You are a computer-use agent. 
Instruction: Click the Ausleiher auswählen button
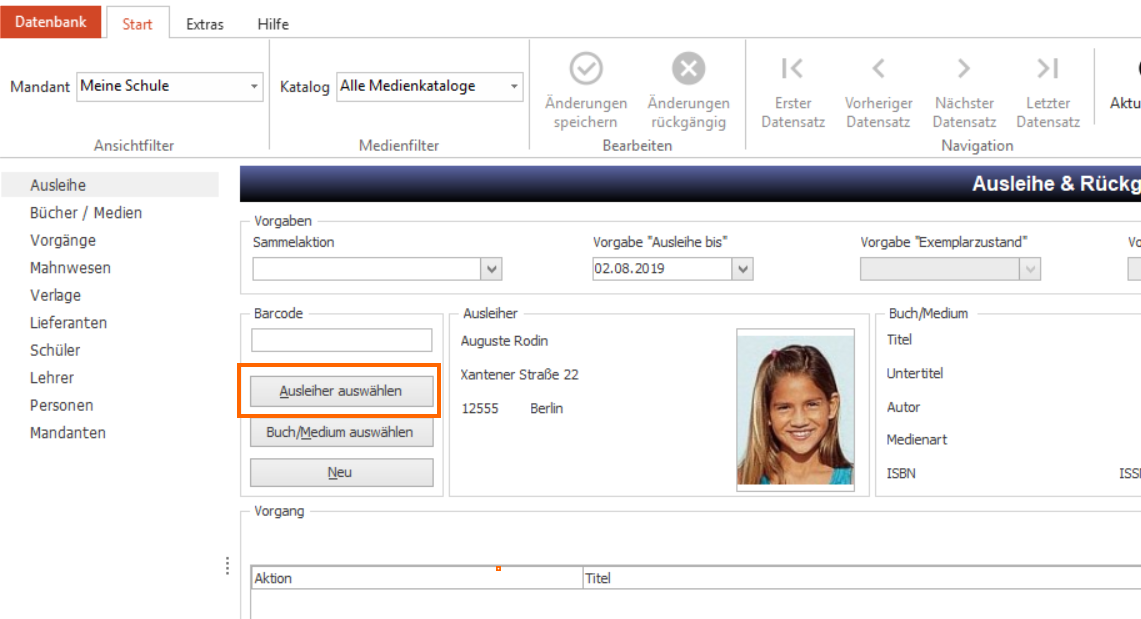tap(341, 391)
